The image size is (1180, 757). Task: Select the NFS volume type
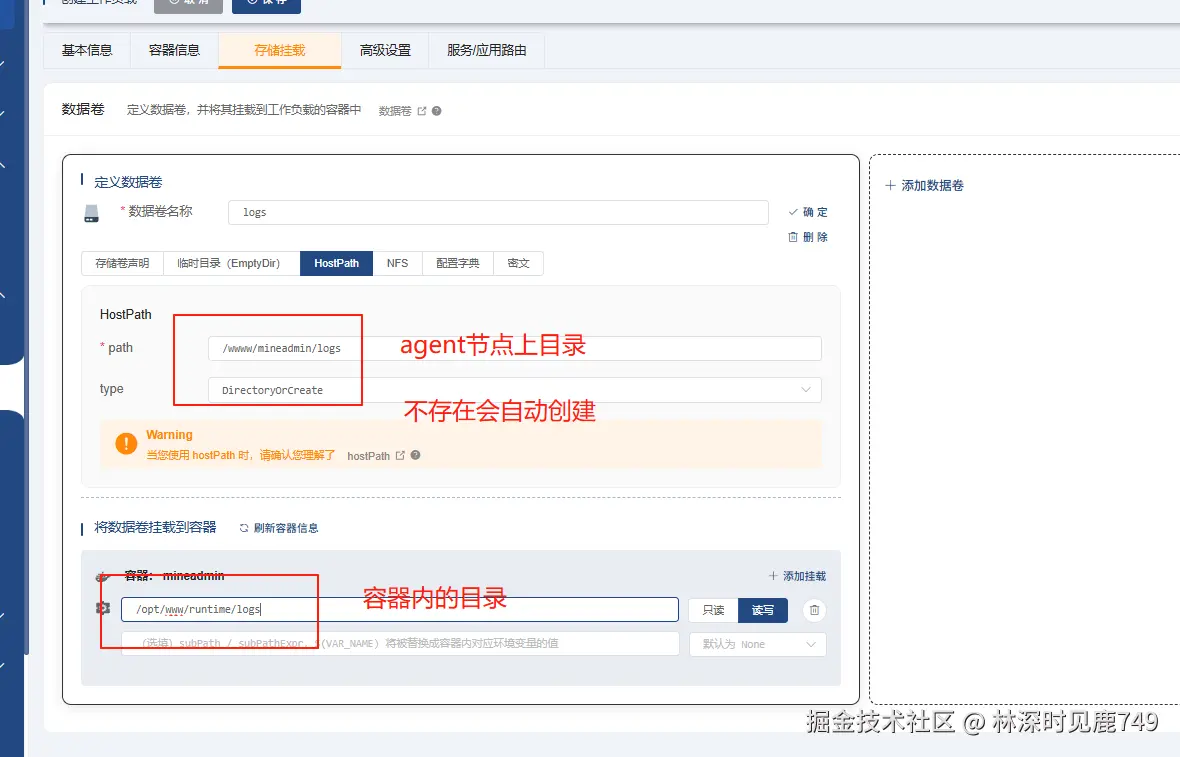397,263
